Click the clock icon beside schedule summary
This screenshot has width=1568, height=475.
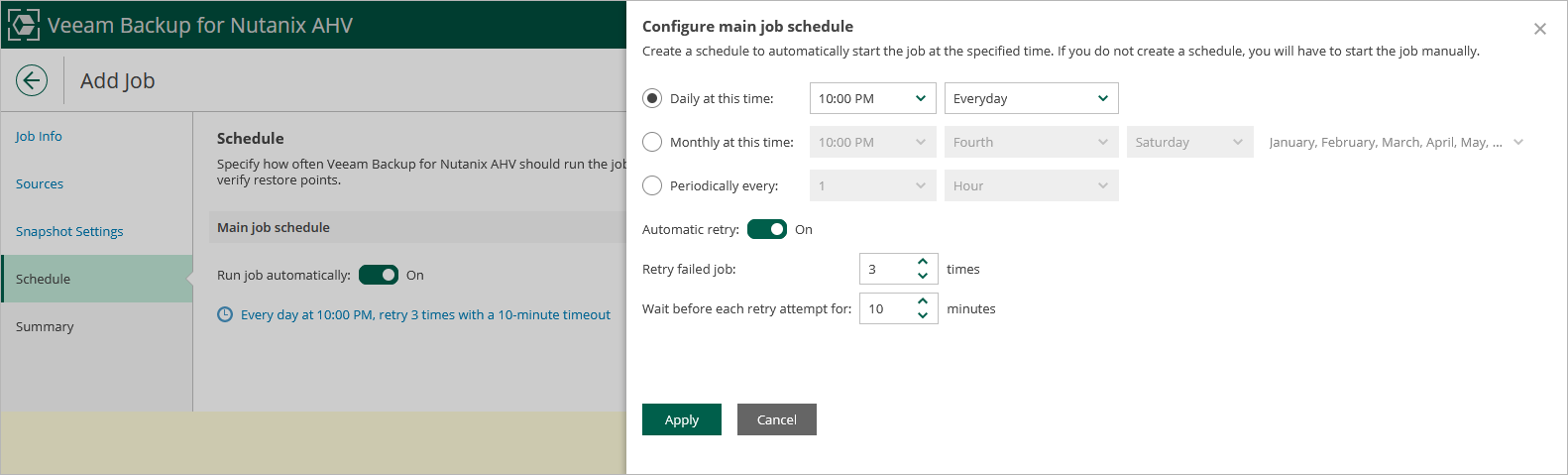coord(225,314)
